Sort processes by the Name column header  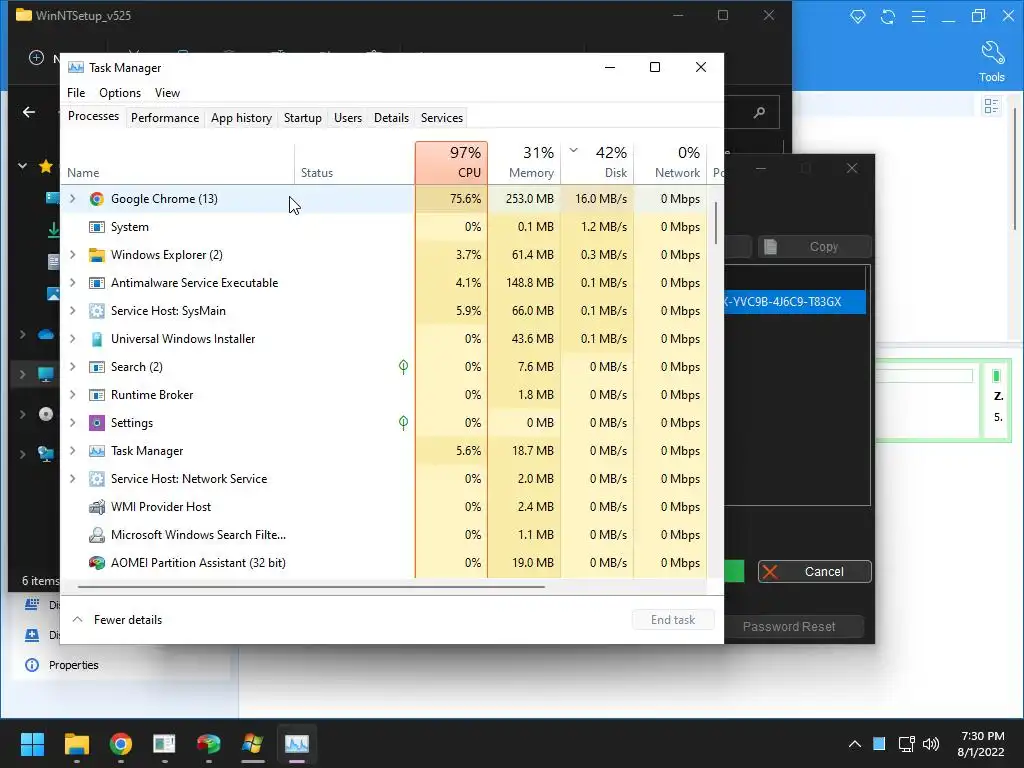(x=178, y=163)
